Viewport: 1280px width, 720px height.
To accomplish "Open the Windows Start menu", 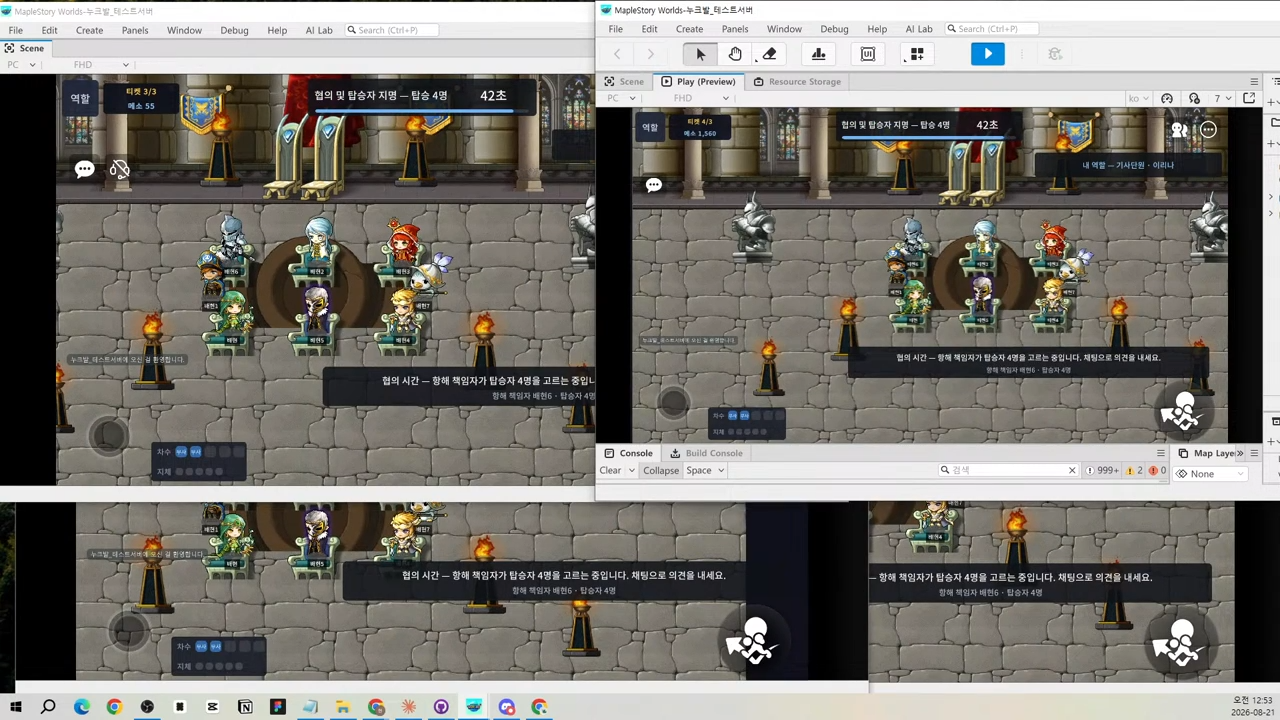I will point(16,707).
